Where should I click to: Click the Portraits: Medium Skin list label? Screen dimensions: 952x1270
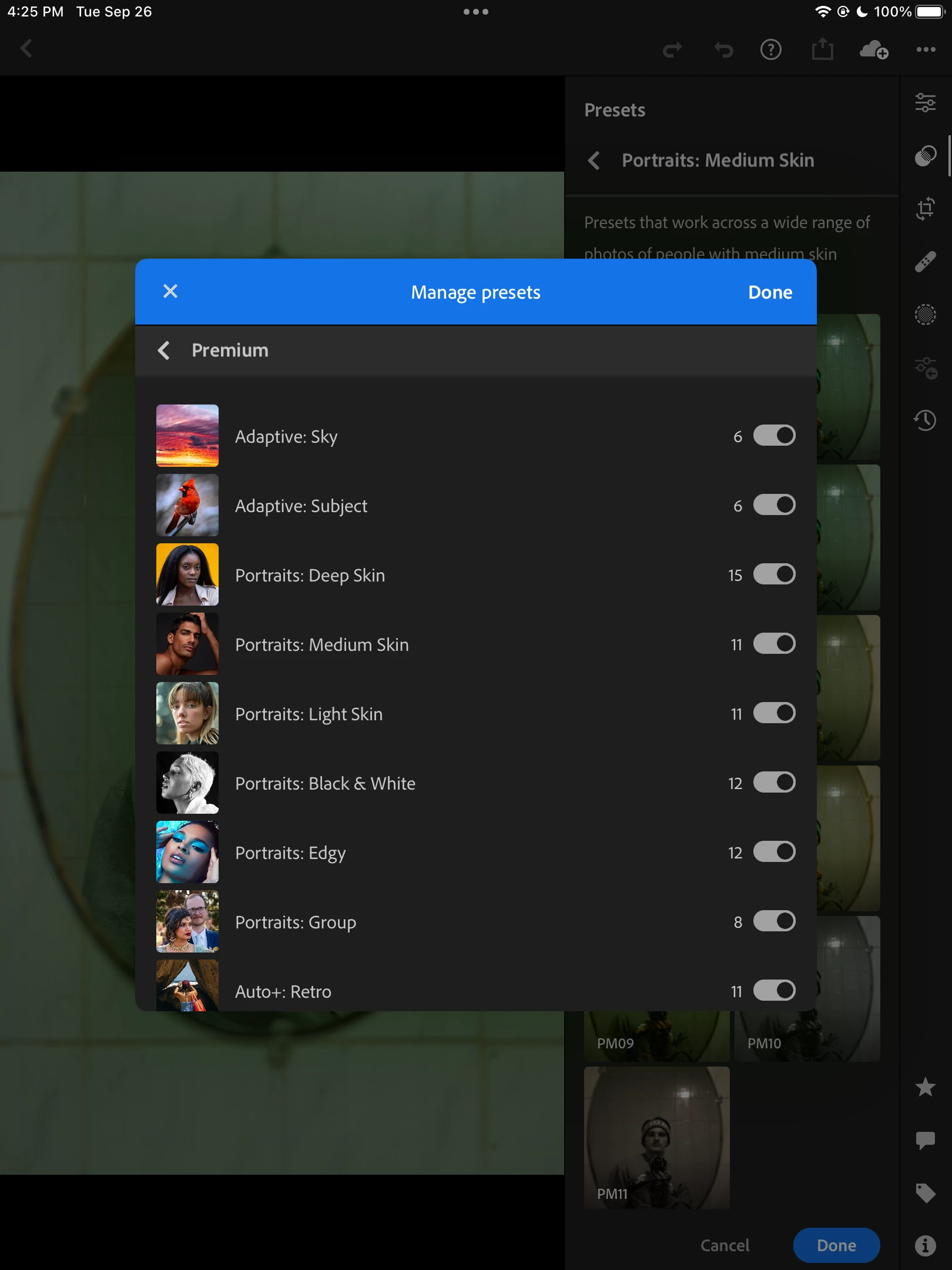[x=322, y=645]
